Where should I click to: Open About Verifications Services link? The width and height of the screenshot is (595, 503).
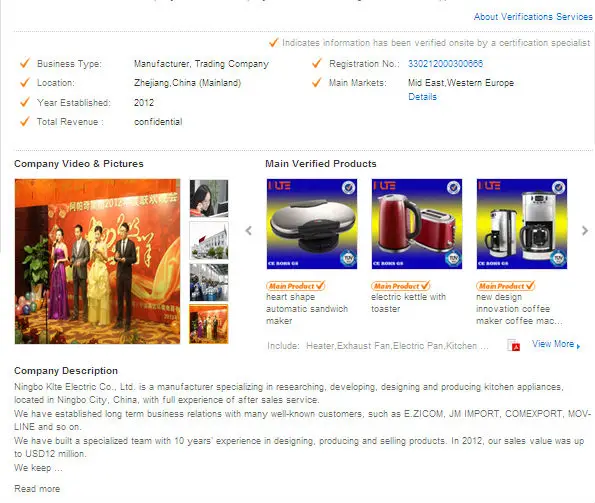click(x=533, y=17)
